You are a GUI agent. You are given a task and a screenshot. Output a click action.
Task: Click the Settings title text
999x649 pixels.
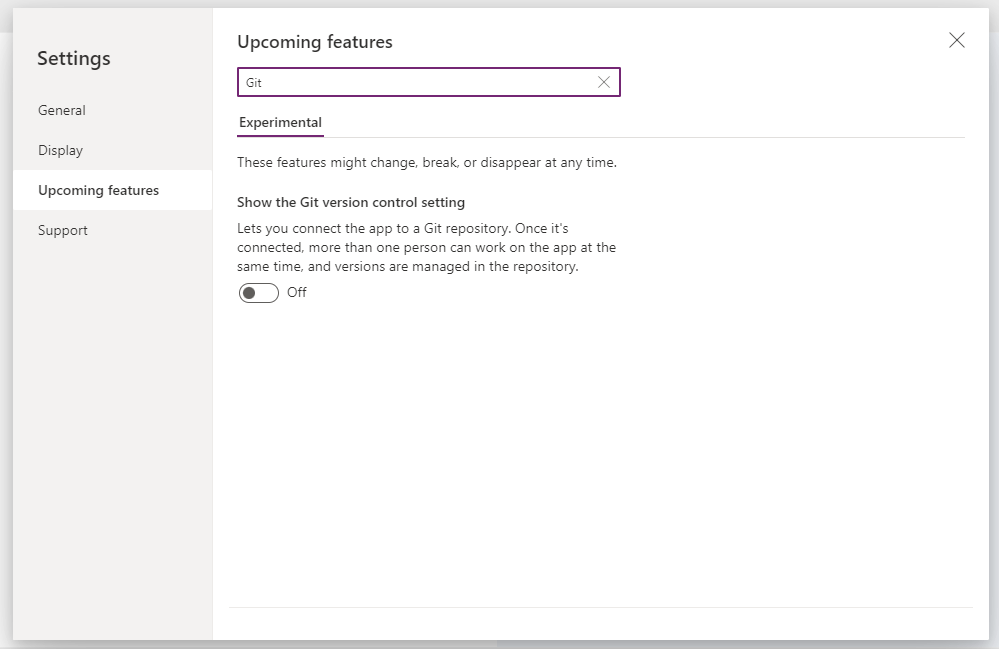74,59
